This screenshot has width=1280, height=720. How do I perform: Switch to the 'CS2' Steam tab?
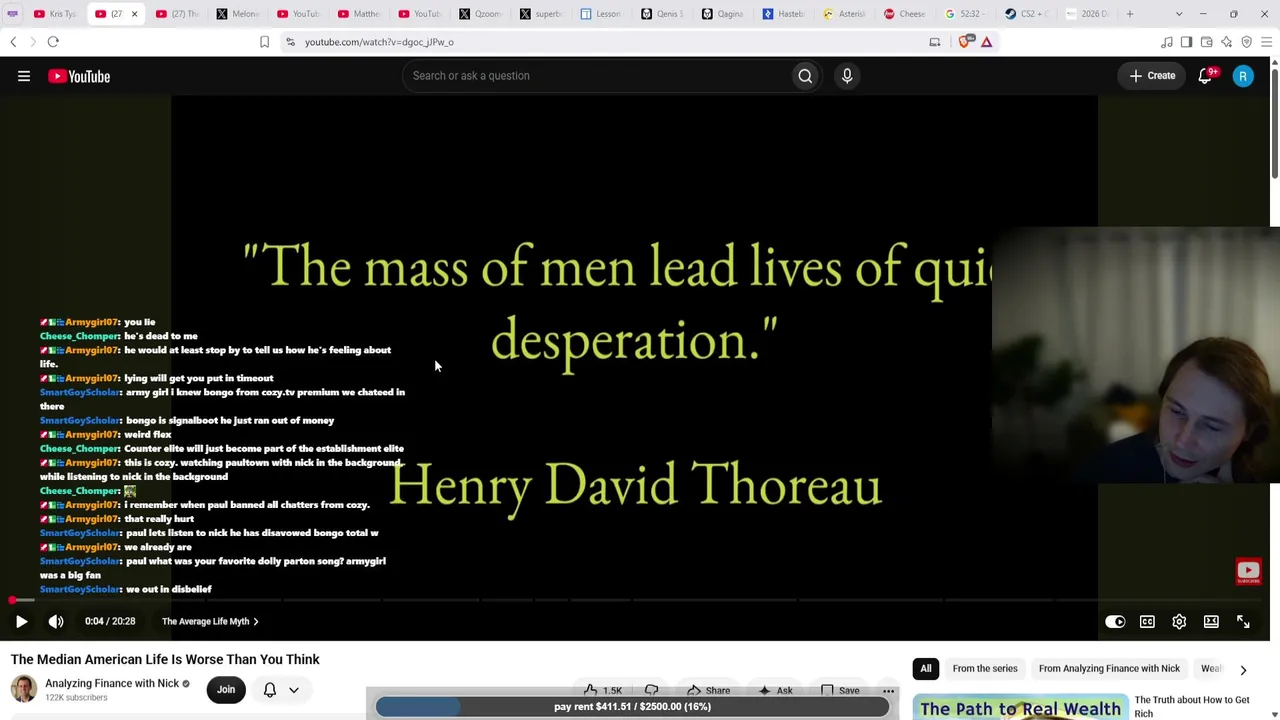pos(1025,14)
